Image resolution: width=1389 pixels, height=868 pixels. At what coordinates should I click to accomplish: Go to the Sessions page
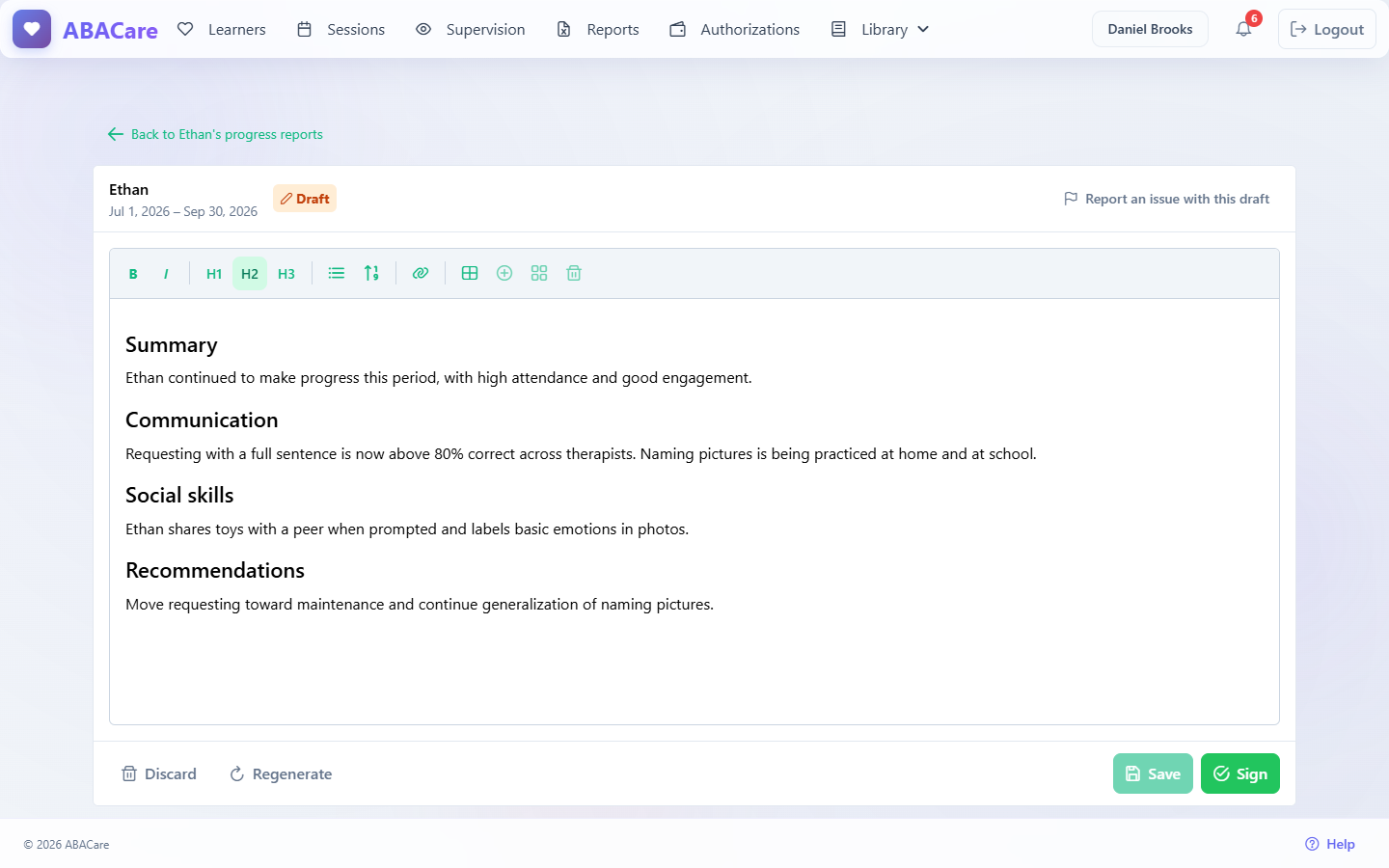(341, 30)
